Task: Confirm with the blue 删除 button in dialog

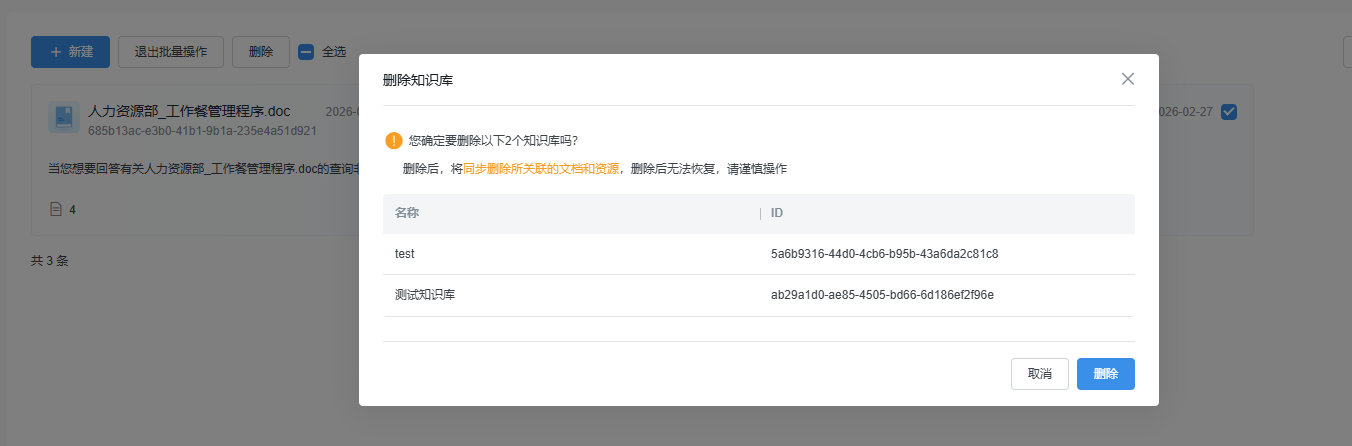Action: [x=1105, y=374]
